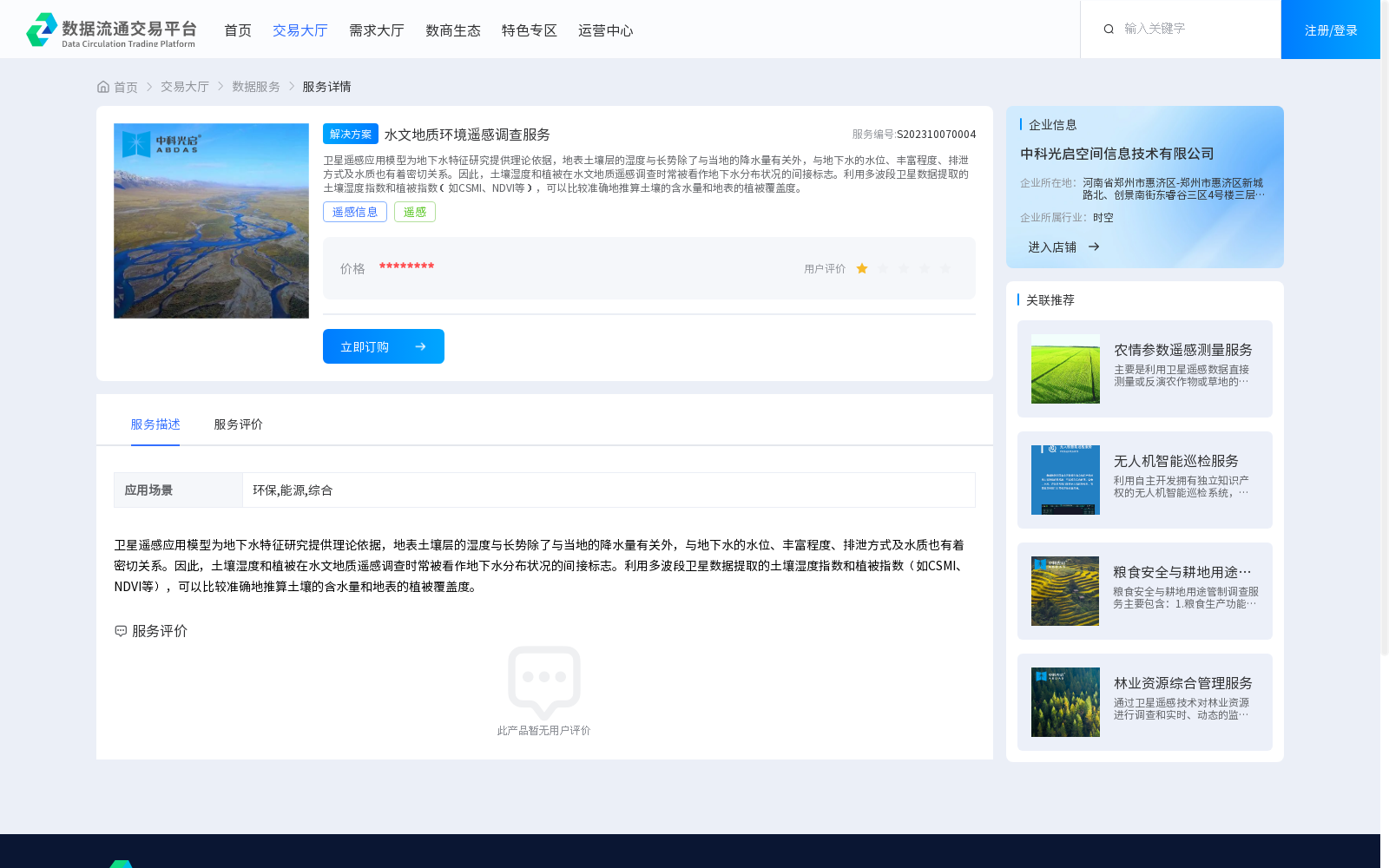Click the home icon in breadcrumb
Image resolution: width=1389 pixels, height=868 pixels.
click(103, 87)
